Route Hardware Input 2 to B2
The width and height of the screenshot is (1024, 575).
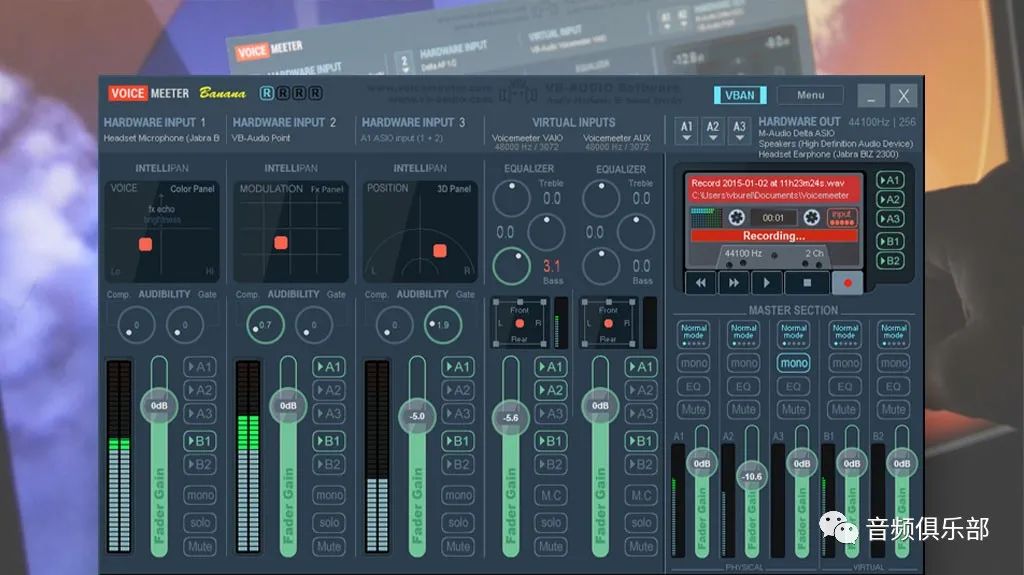click(x=329, y=464)
